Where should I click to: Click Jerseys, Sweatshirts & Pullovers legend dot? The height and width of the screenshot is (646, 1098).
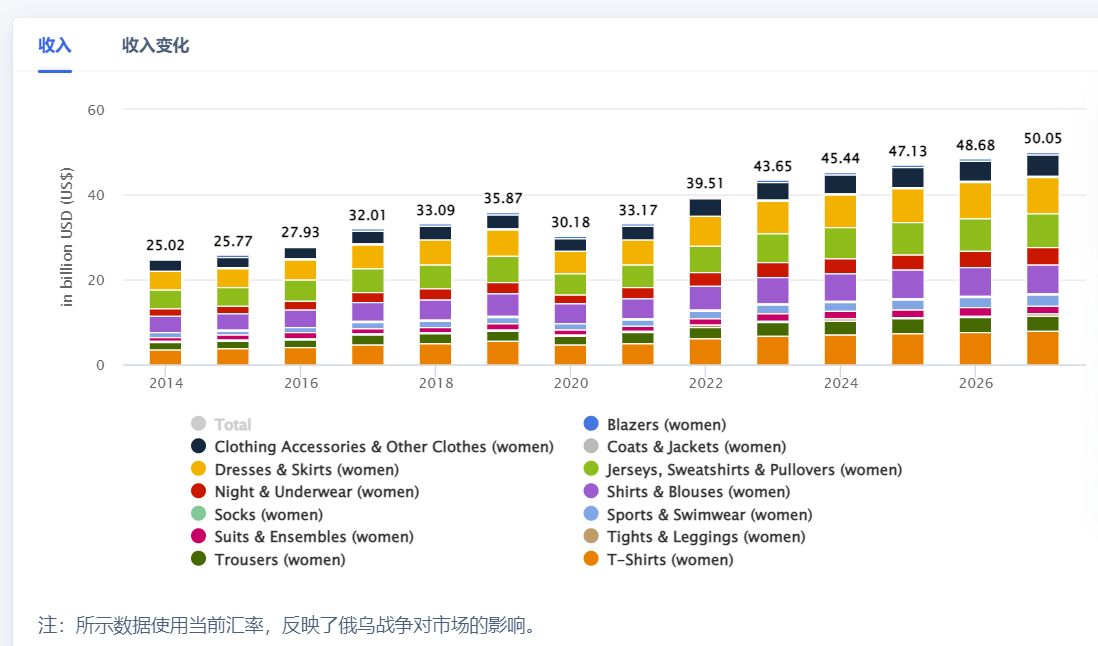pos(590,469)
